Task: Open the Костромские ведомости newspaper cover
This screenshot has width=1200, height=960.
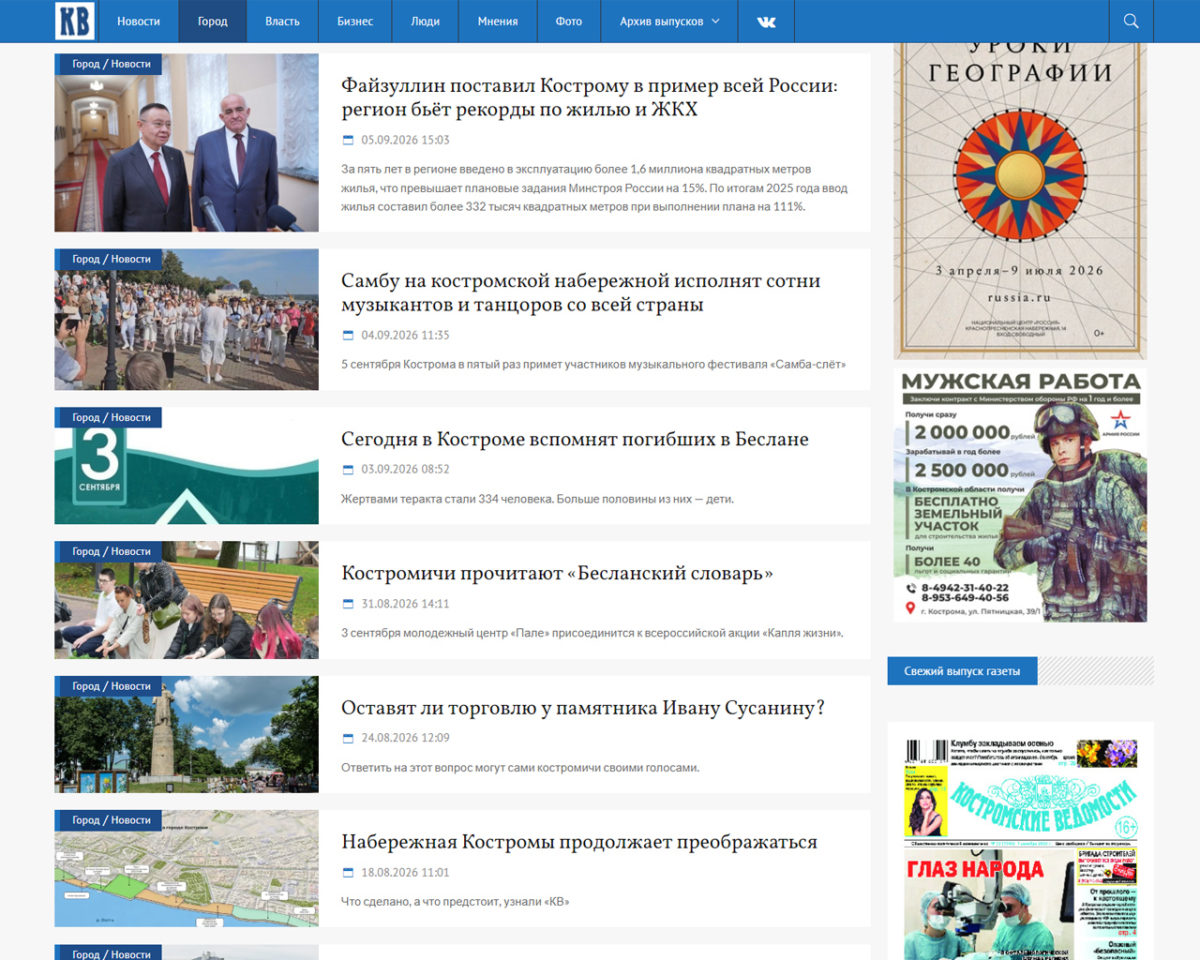Action: [x=1020, y=848]
